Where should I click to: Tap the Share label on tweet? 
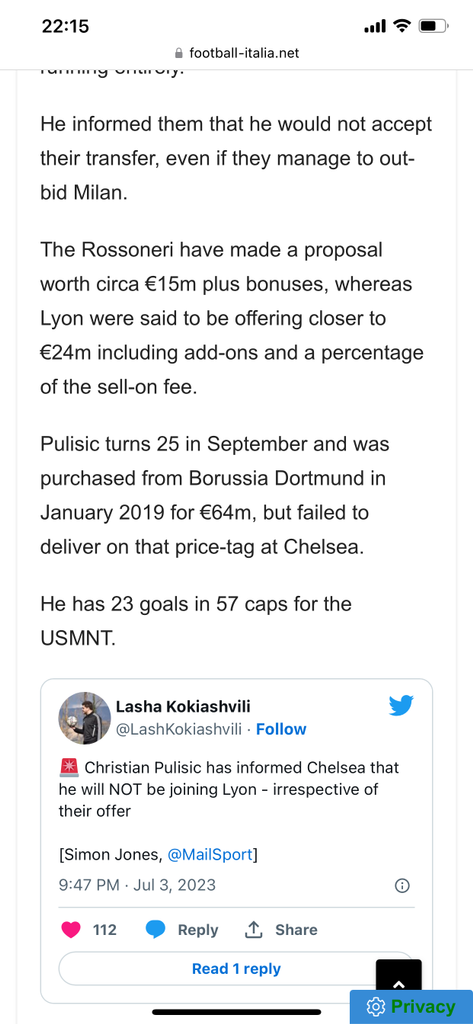point(296,929)
